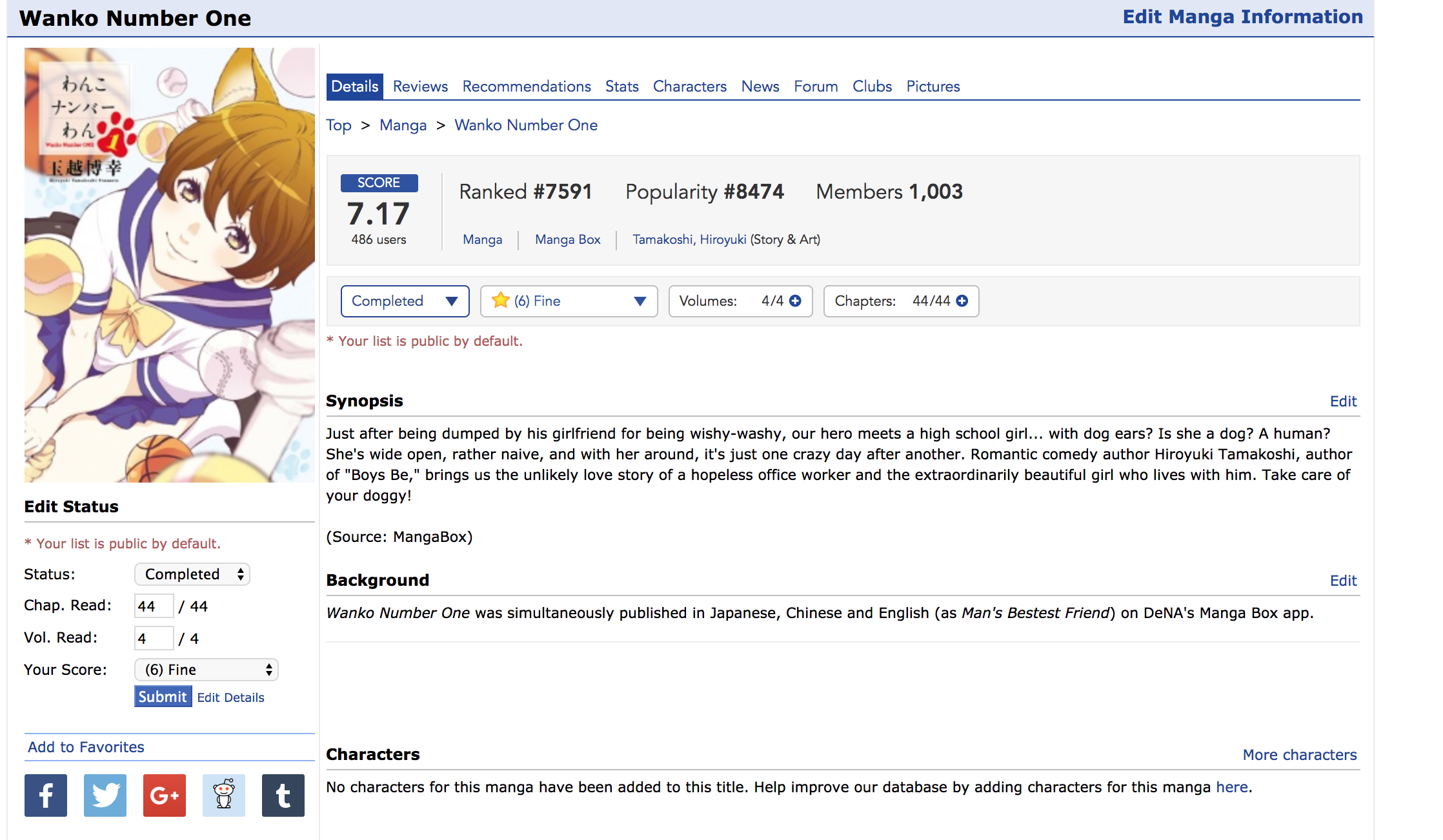The height and width of the screenshot is (840, 1443).
Task: Click the Background heading
Action: coord(378,580)
